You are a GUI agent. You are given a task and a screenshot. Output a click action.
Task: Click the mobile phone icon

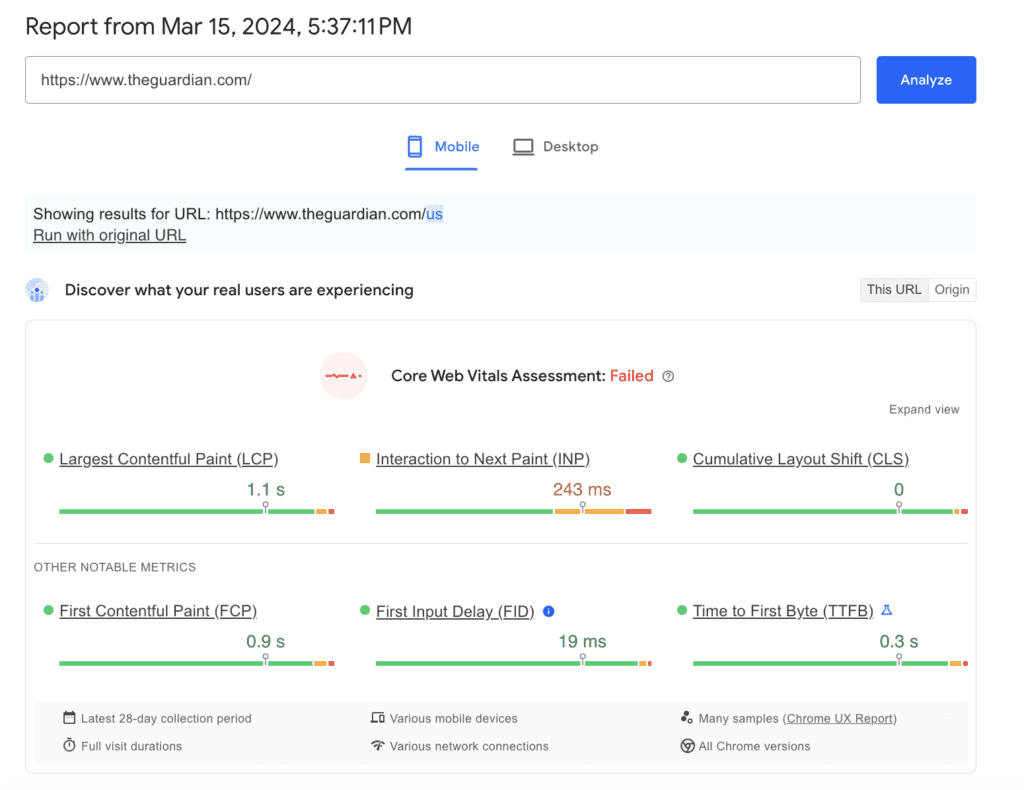click(415, 147)
